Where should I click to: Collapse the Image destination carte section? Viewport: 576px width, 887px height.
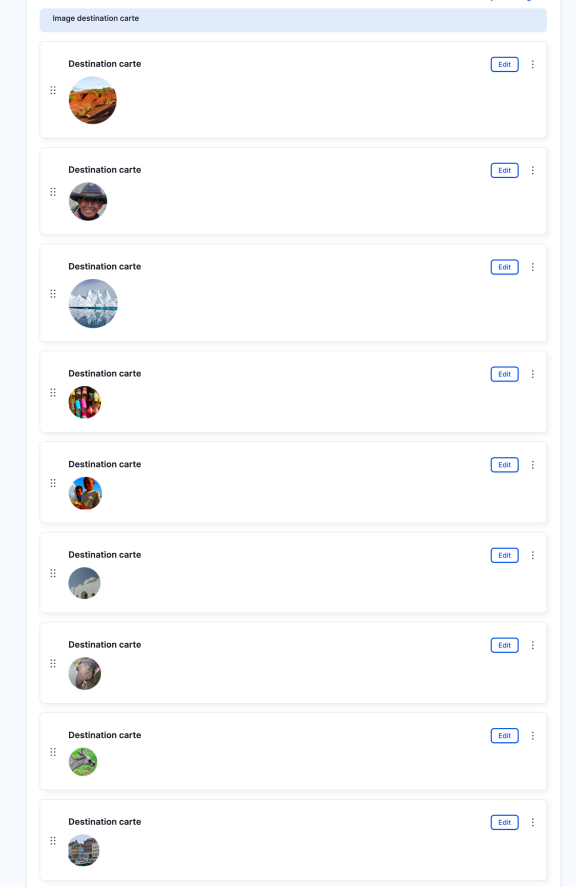click(293, 20)
